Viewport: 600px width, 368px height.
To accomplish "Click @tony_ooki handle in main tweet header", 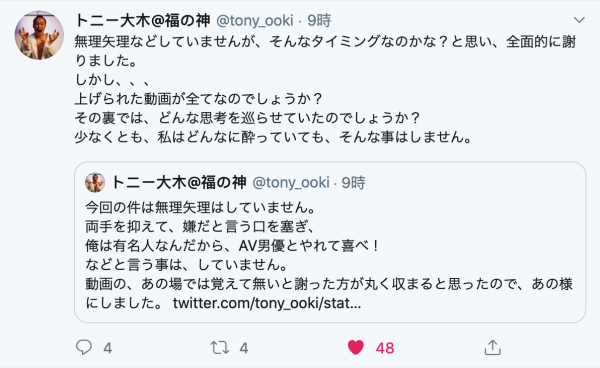I will (255, 21).
